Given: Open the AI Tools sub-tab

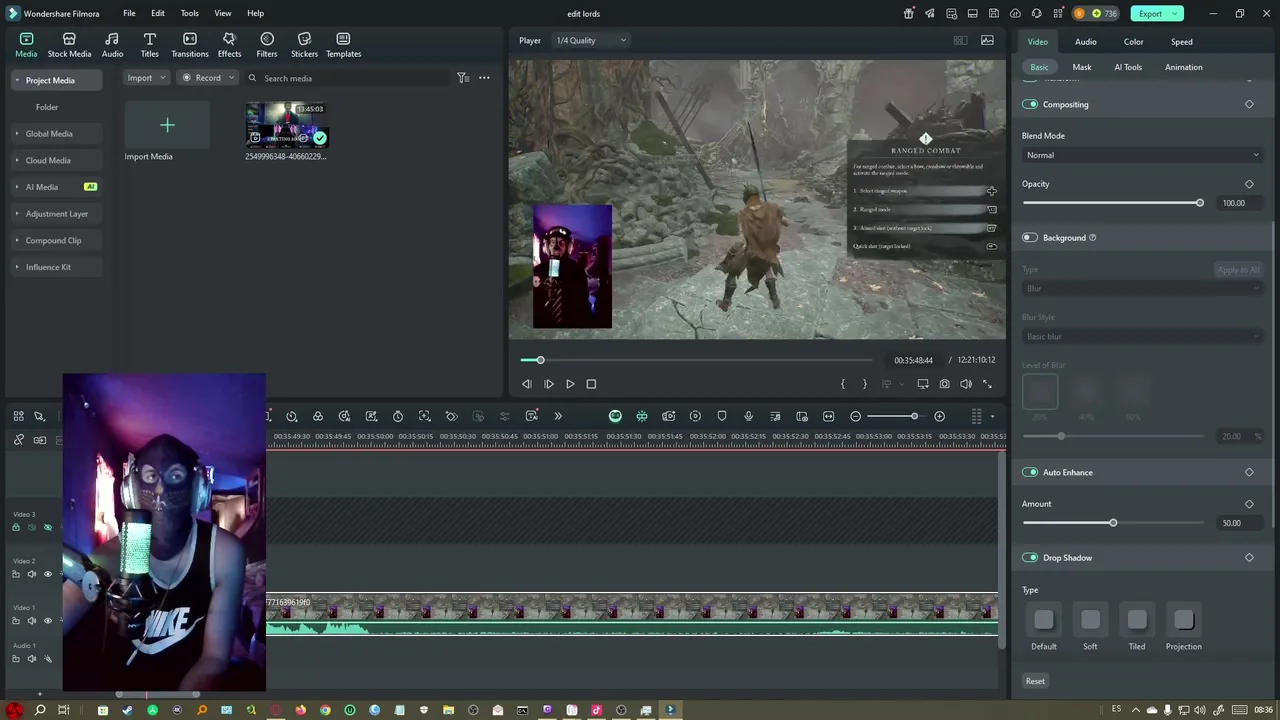Looking at the screenshot, I should (1128, 67).
